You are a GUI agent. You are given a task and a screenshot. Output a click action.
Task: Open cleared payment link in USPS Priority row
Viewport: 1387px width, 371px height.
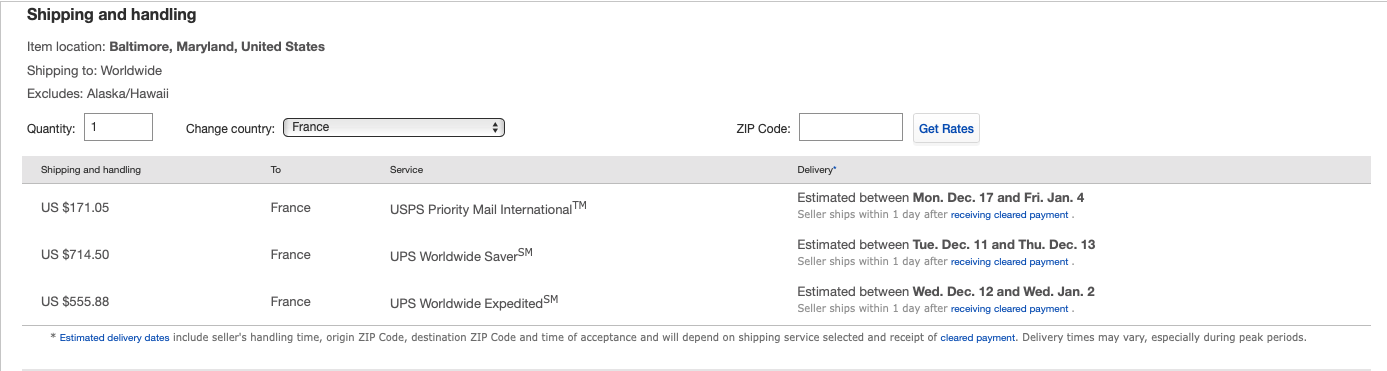(x=1009, y=215)
